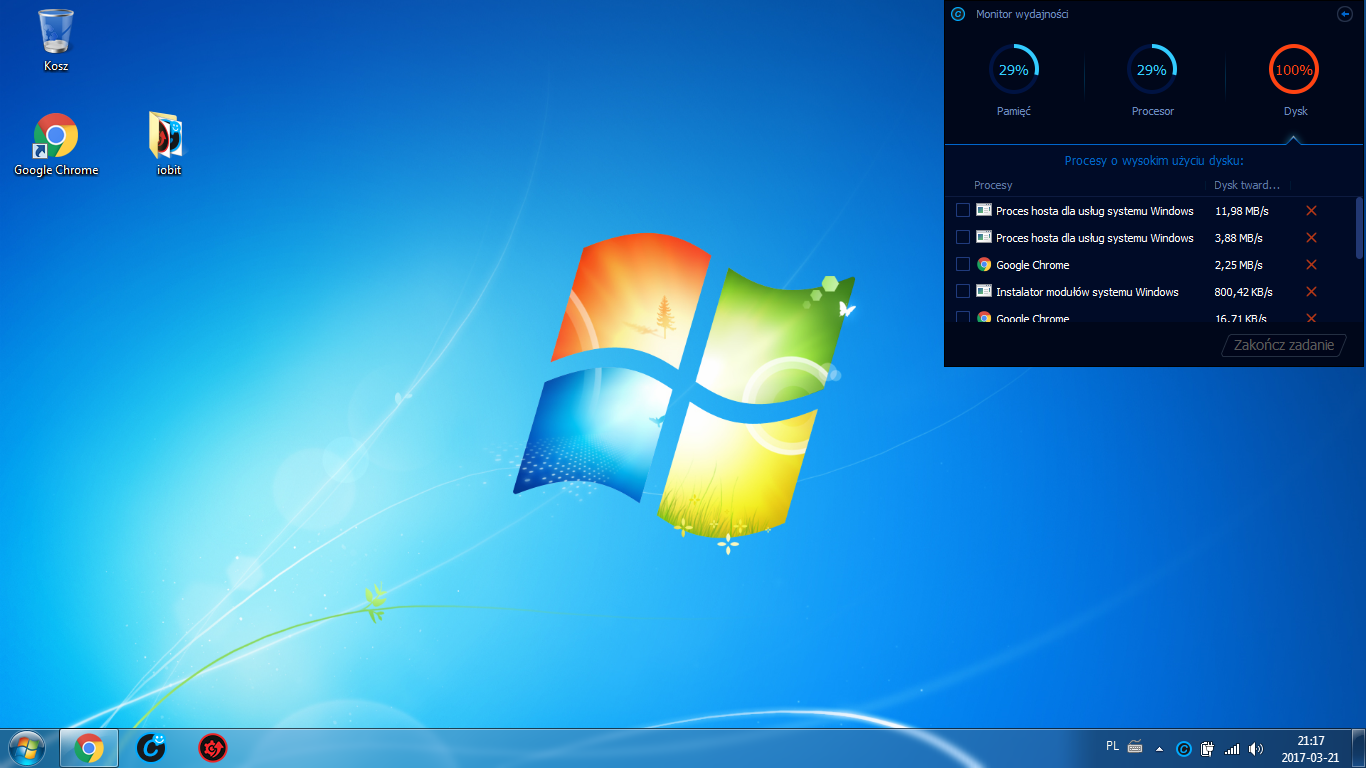Click the process icon in the 11,98 MB/s row
Image resolution: width=1366 pixels, height=768 pixels.
point(984,210)
